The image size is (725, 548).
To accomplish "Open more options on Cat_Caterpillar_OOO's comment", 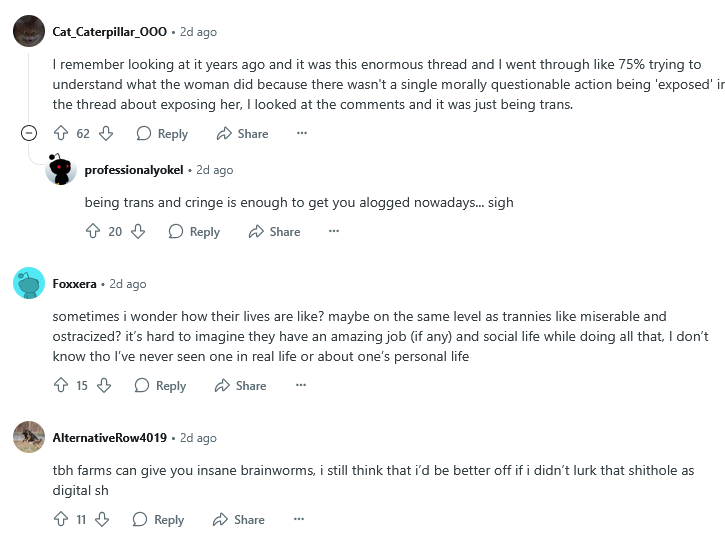I will pos(302,133).
